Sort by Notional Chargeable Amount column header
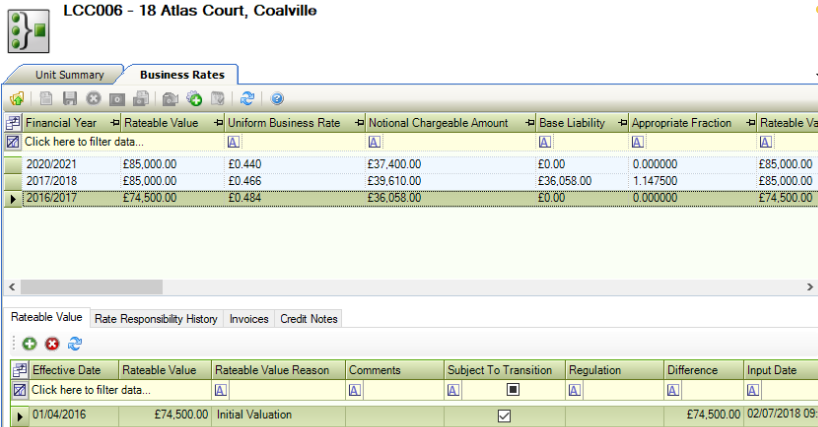This screenshot has height=427, width=818. click(x=438, y=123)
